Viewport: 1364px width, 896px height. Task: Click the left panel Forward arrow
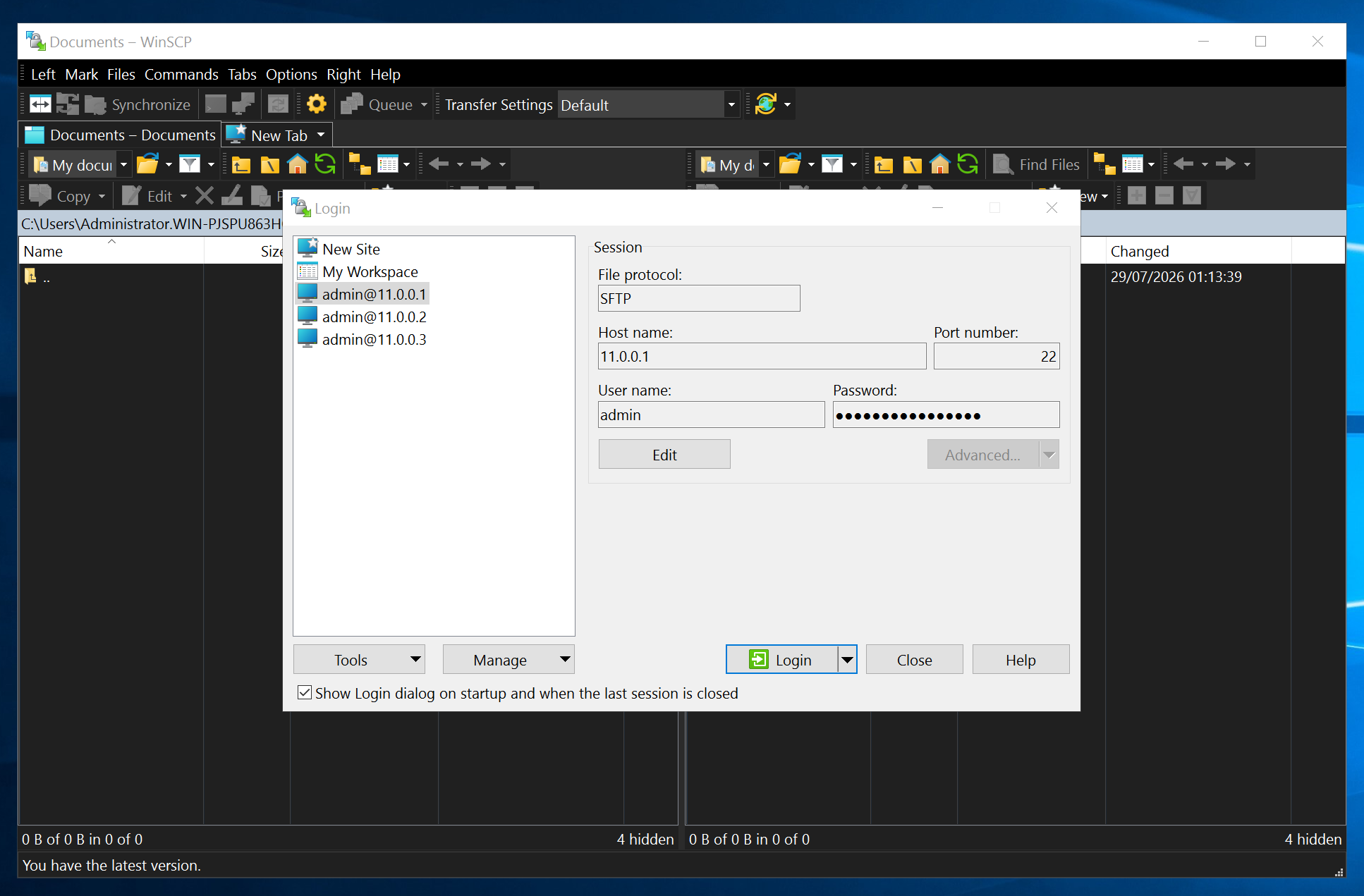coord(481,164)
